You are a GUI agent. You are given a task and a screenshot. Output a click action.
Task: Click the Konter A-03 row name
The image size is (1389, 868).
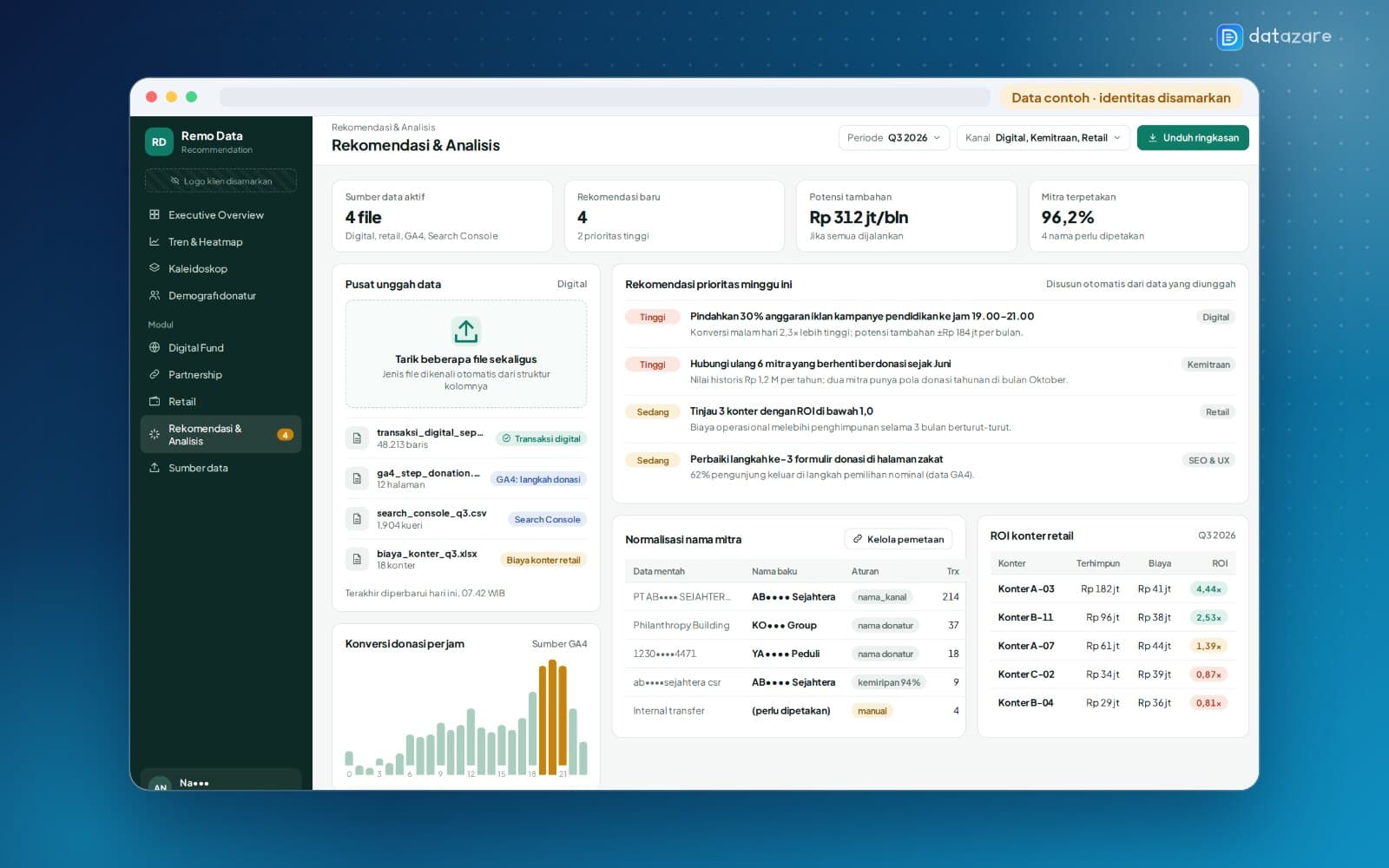pos(1026,589)
